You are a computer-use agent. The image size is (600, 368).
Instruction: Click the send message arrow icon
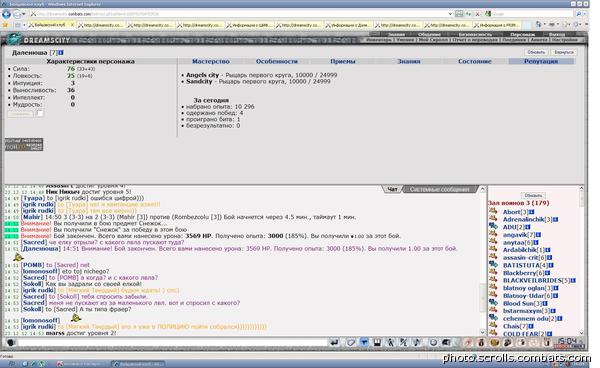pos(334,342)
